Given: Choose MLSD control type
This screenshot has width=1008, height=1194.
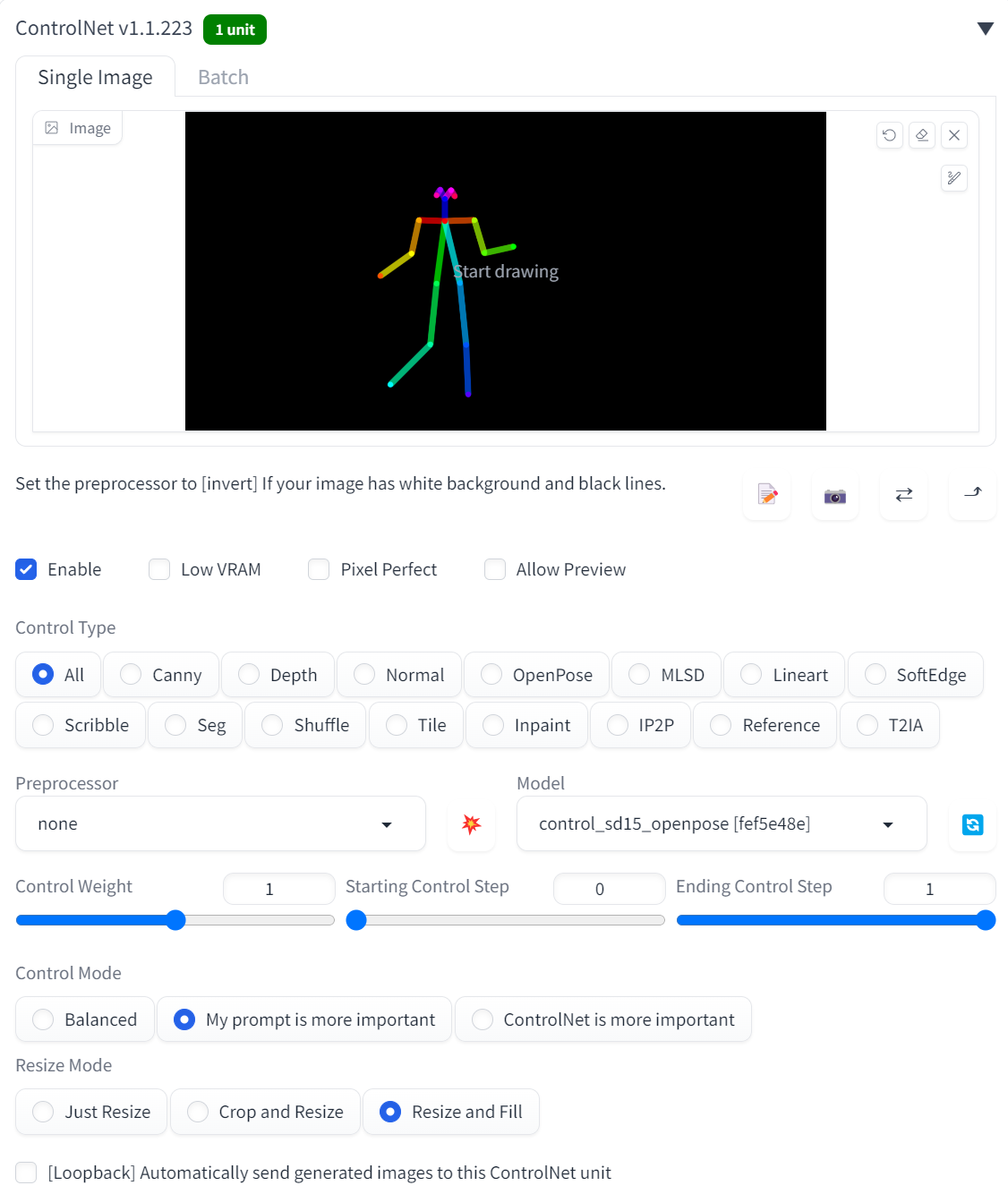Looking at the screenshot, I should (667, 675).
